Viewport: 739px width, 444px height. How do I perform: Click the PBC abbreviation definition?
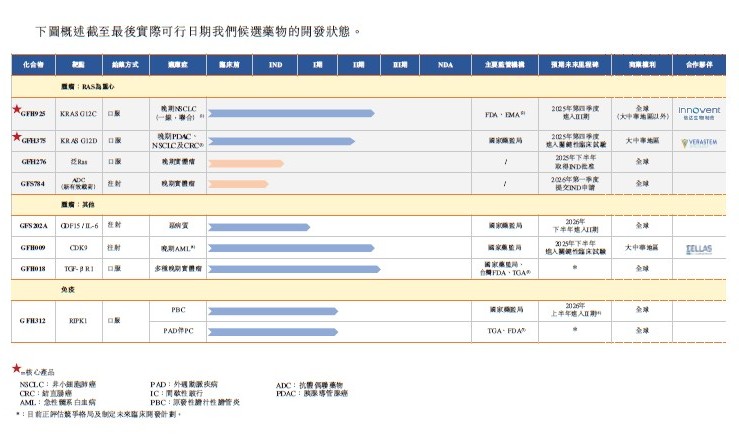pyautogui.click(x=195, y=403)
